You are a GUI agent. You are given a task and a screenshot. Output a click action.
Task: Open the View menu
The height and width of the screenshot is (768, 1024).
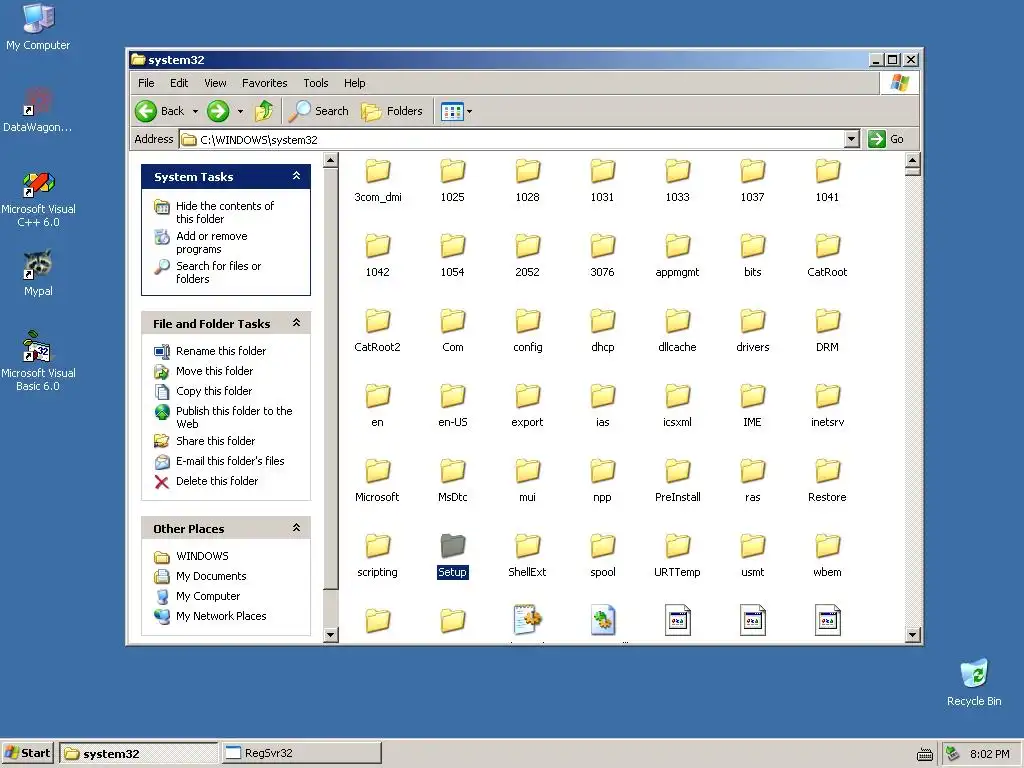coord(215,83)
